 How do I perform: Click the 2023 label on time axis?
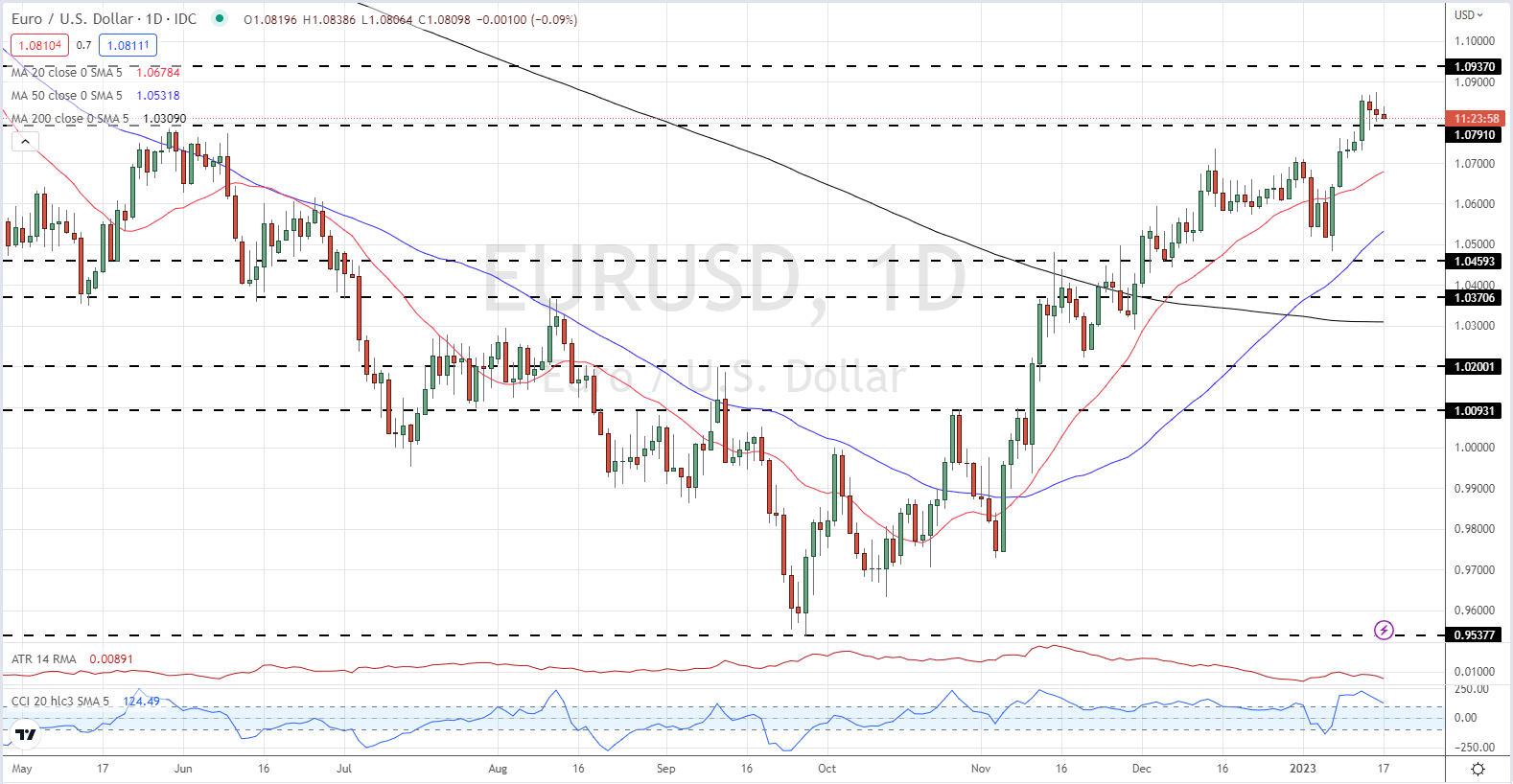point(1303,769)
